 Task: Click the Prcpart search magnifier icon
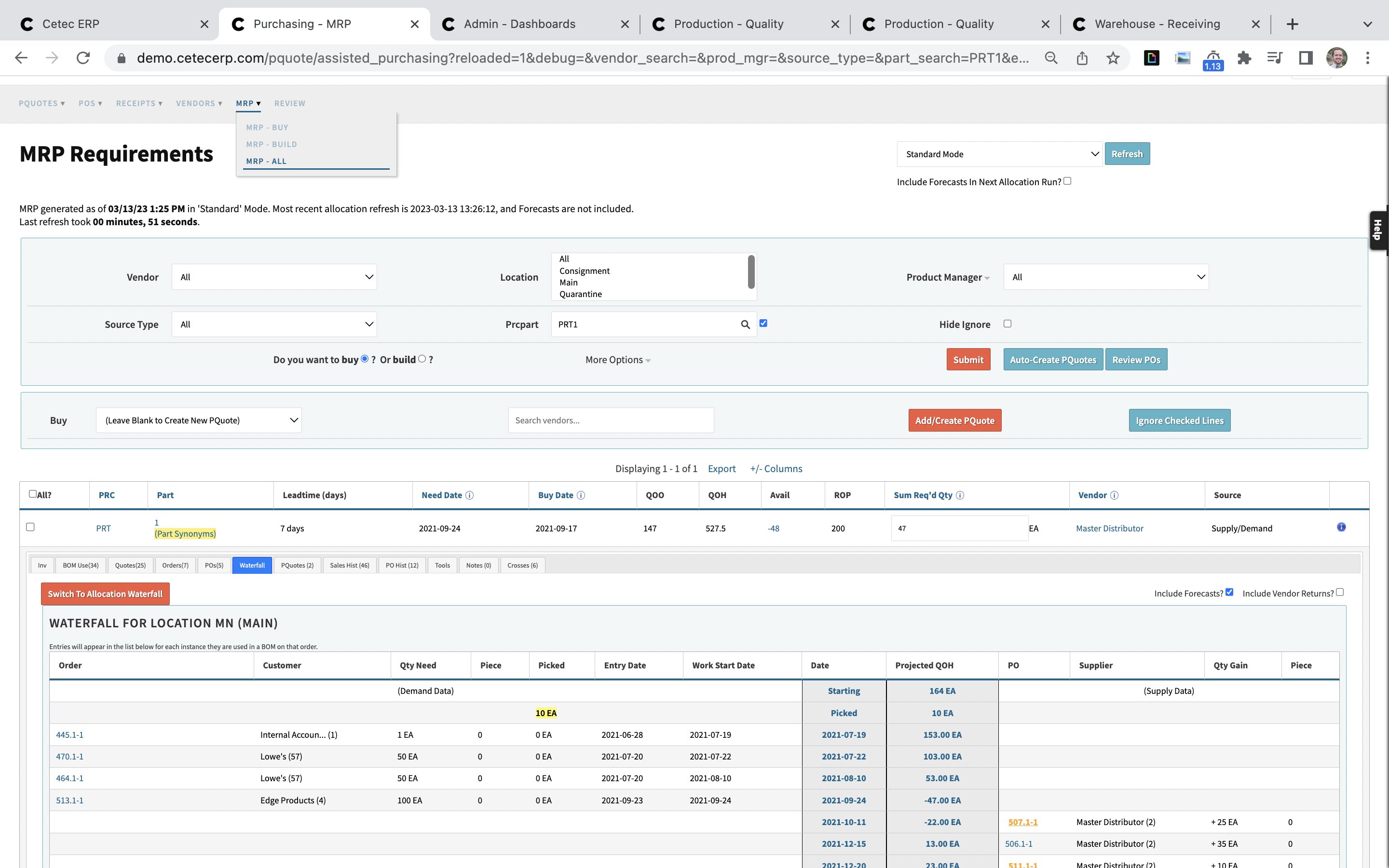coord(745,325)
